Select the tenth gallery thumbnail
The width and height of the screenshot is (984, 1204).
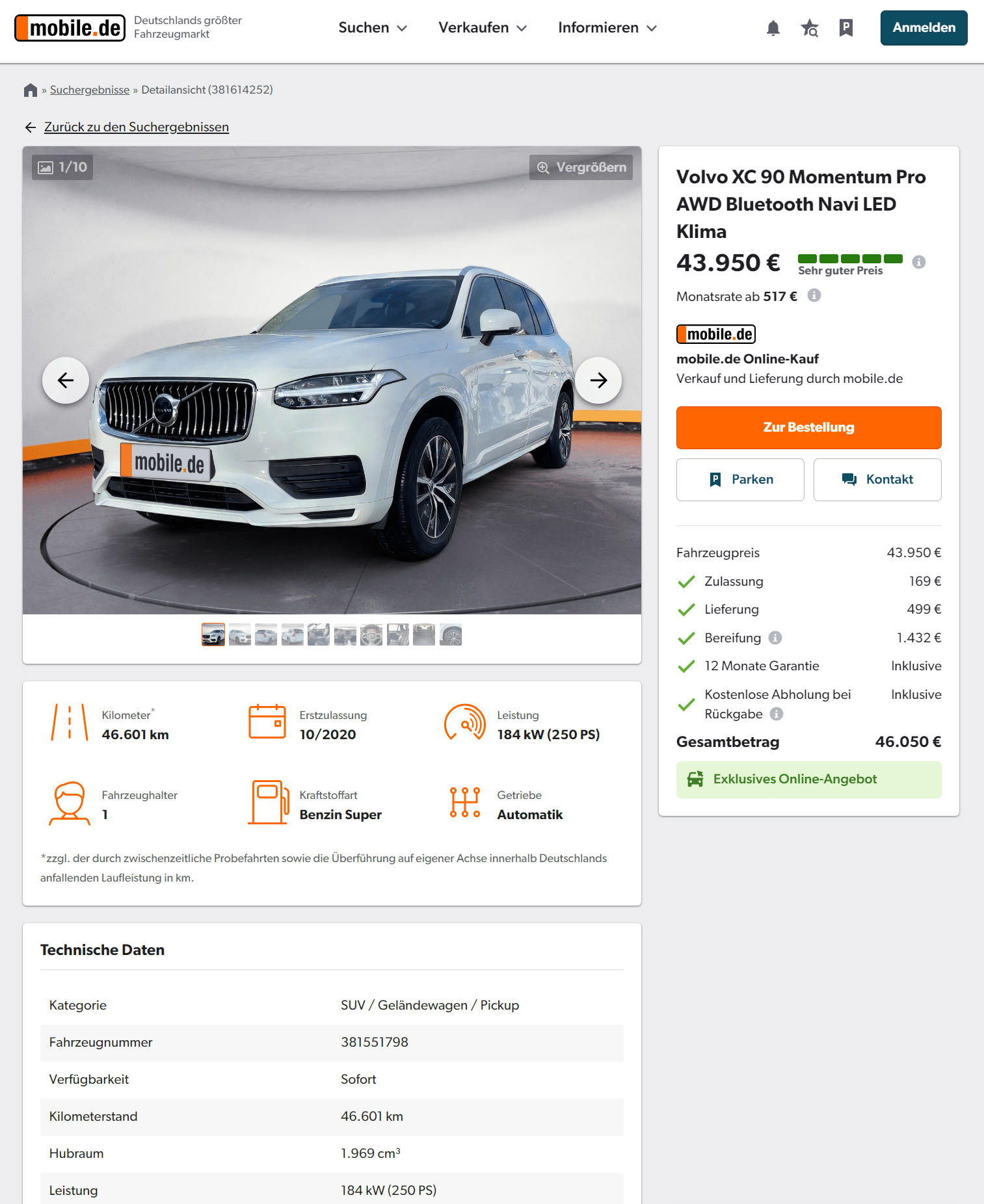tap(451, 635)
